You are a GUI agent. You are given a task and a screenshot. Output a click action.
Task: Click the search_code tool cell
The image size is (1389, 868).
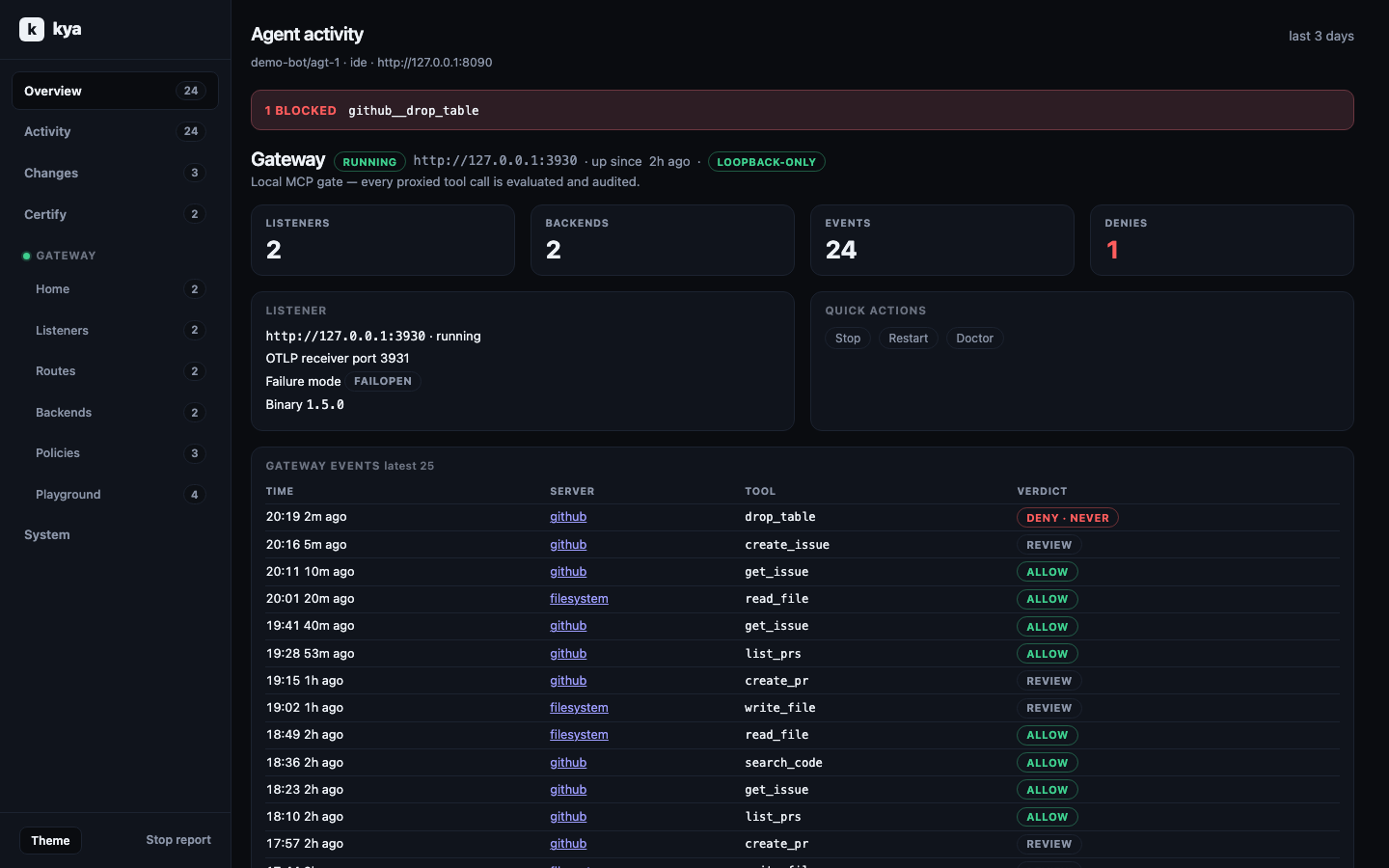click(x=783, y=762)
